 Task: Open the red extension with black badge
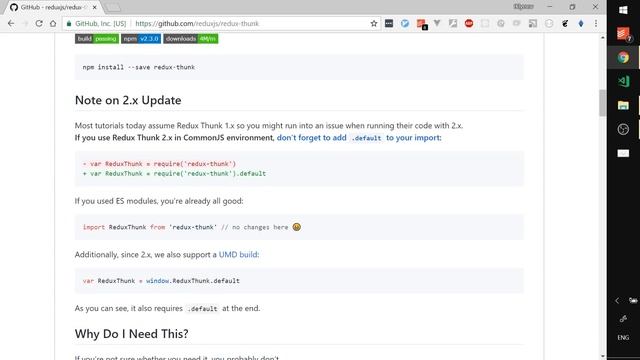tap(421, 24)
